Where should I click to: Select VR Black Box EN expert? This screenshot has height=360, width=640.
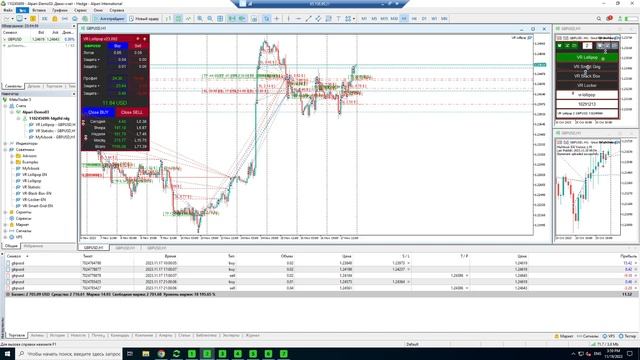pos(37,193)
